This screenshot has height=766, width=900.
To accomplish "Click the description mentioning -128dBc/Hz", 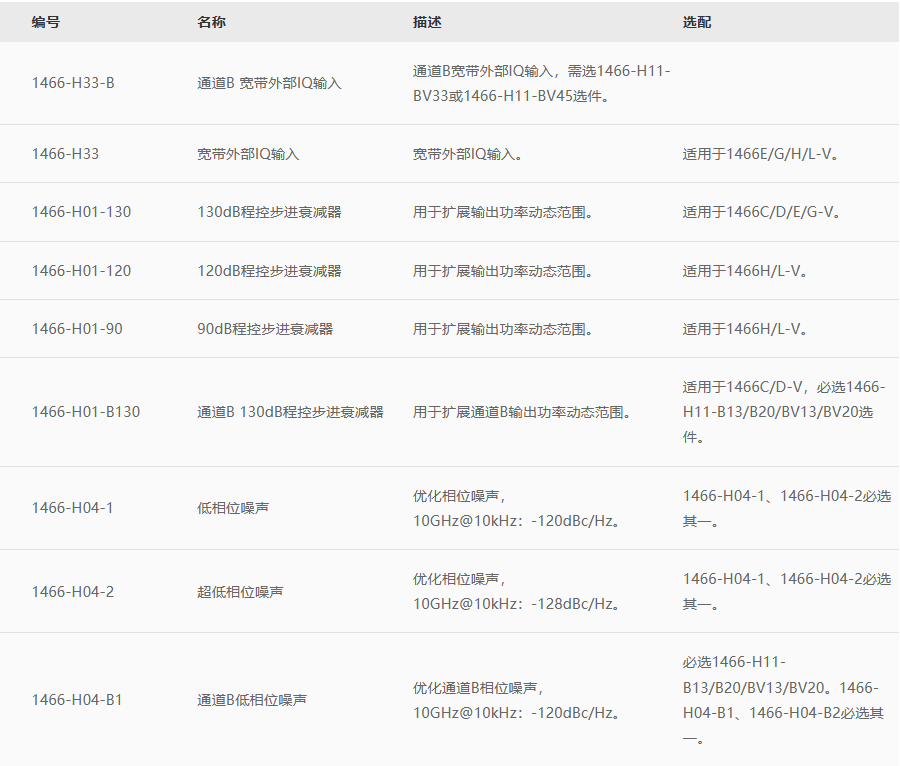I will 517,592.
